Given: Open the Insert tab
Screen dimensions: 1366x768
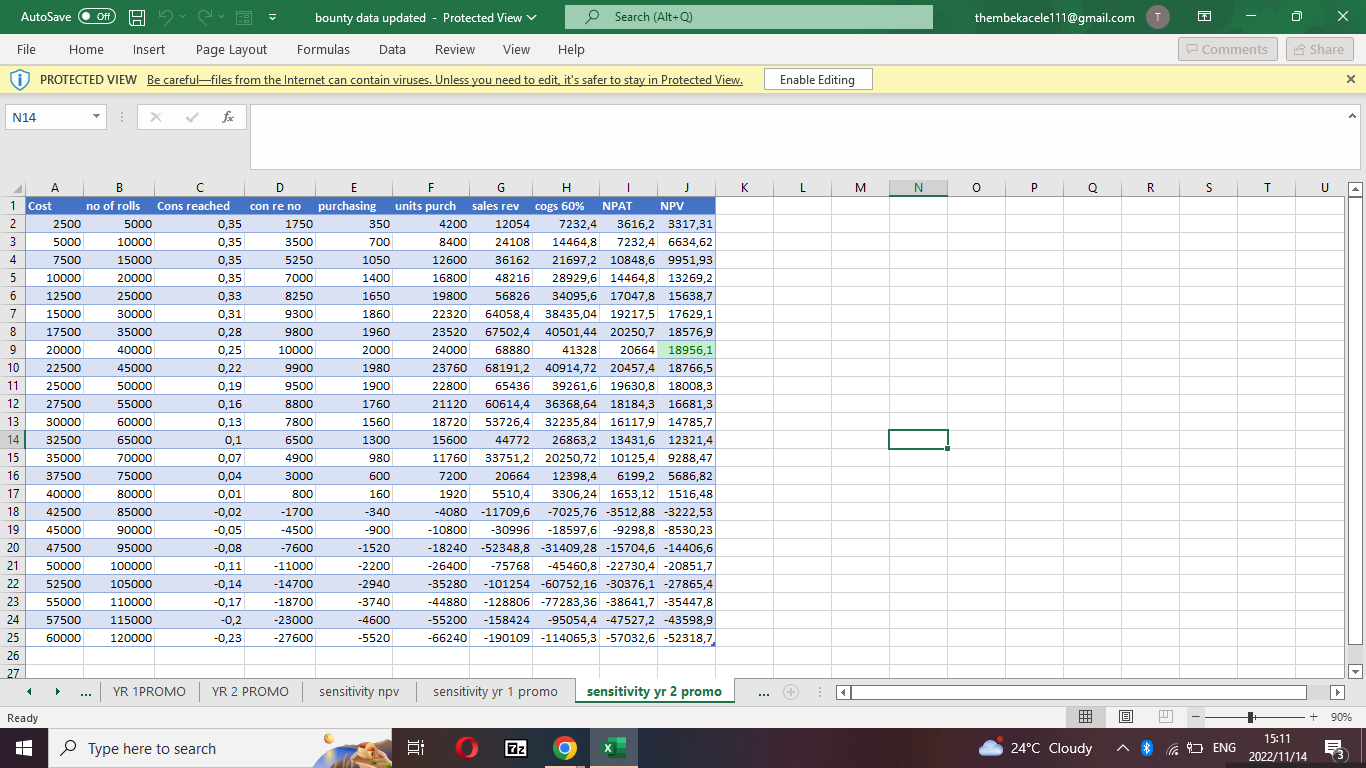Looking at the screenshot, I should tap(149, 49).
